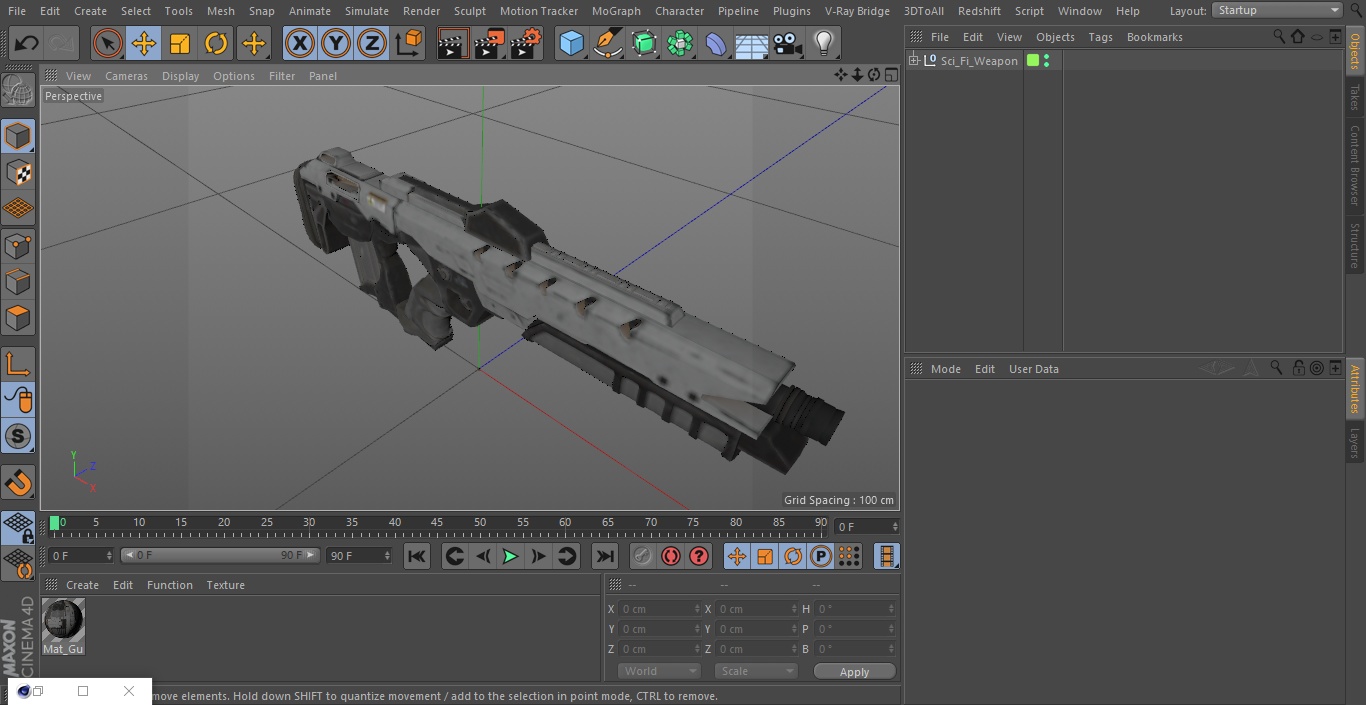Add a Subdivision Surface generator
1366x705 pixels.
click(644, 43)
